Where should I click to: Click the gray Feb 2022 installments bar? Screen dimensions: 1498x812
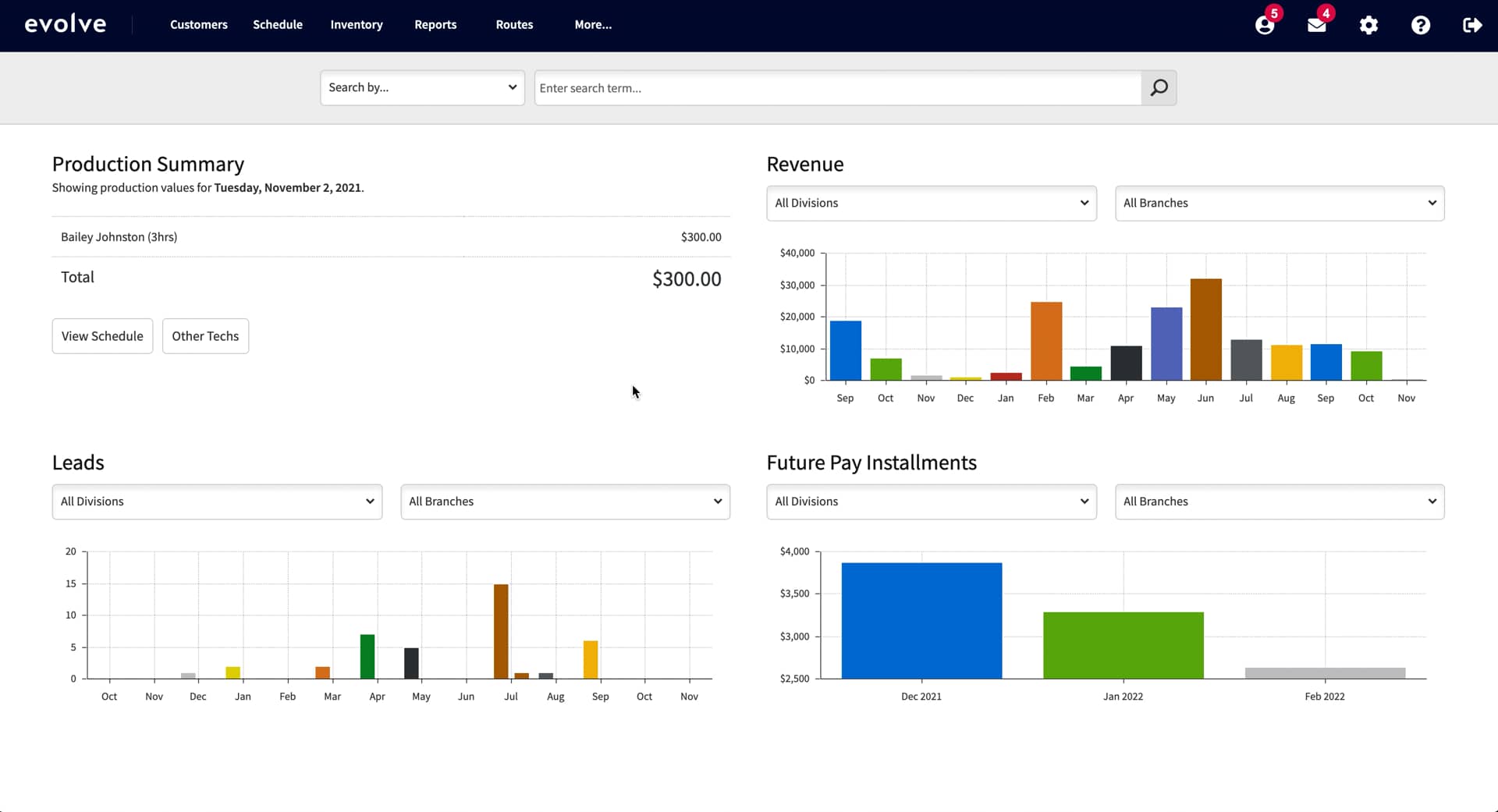1325,673
